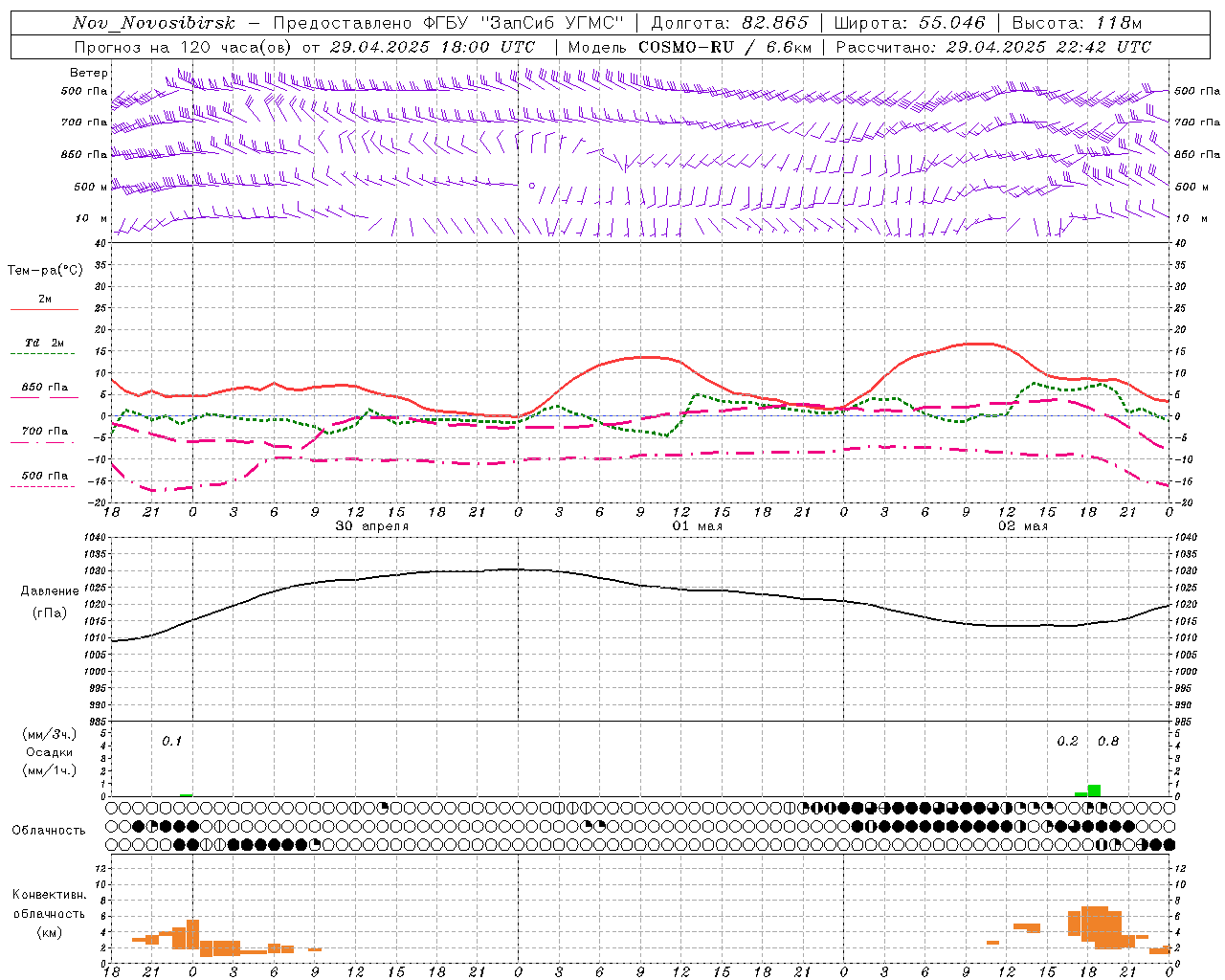Click the 'Рассчитано: 29.04.2025 22:42 UTC' timestamp
The image size is (1225, 980).
993,47
